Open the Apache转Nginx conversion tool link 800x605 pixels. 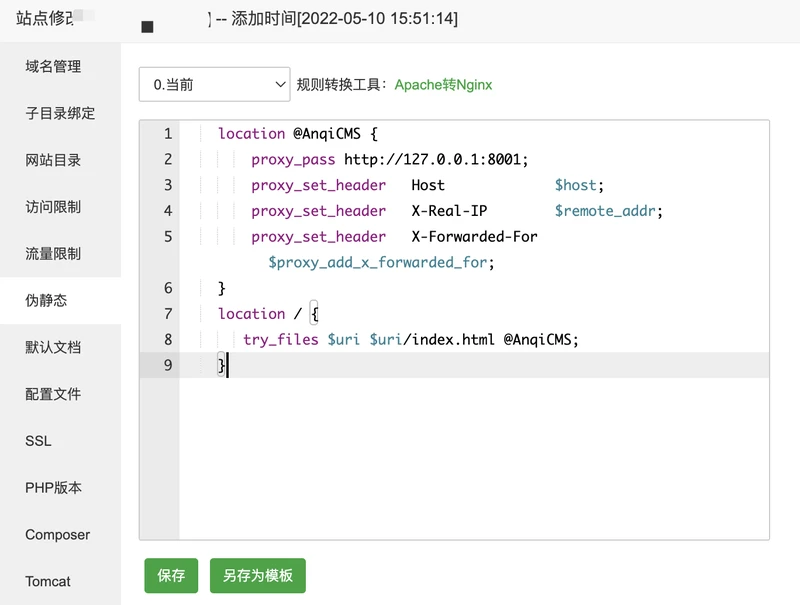click(443, 85)
